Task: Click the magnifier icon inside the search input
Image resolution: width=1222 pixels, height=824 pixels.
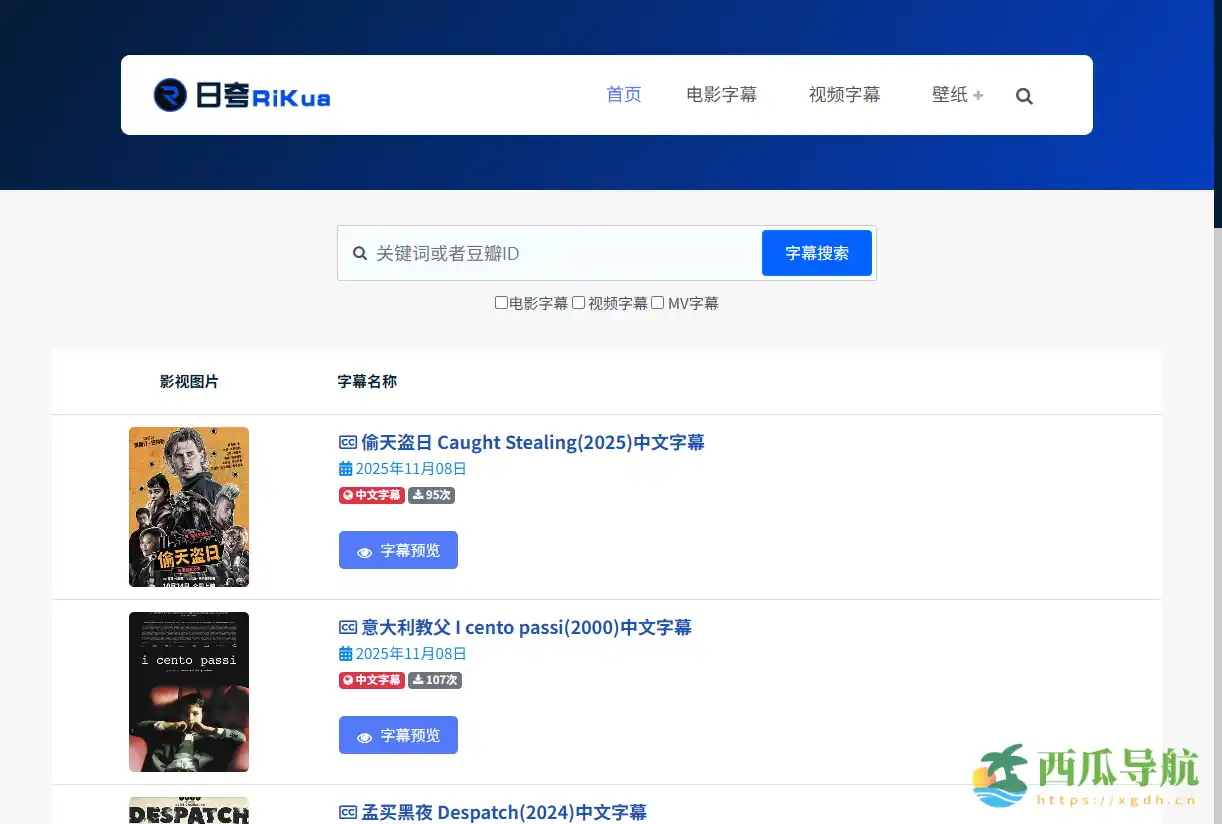Action: pos(360,253)
